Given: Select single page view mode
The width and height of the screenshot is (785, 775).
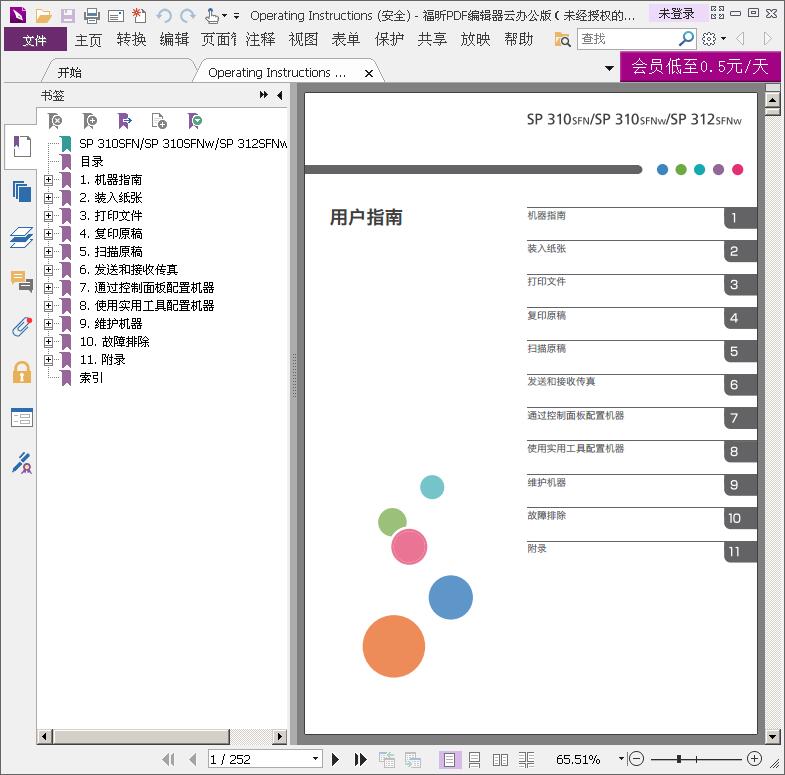Looking at the screenshot, I should (449, 759).
